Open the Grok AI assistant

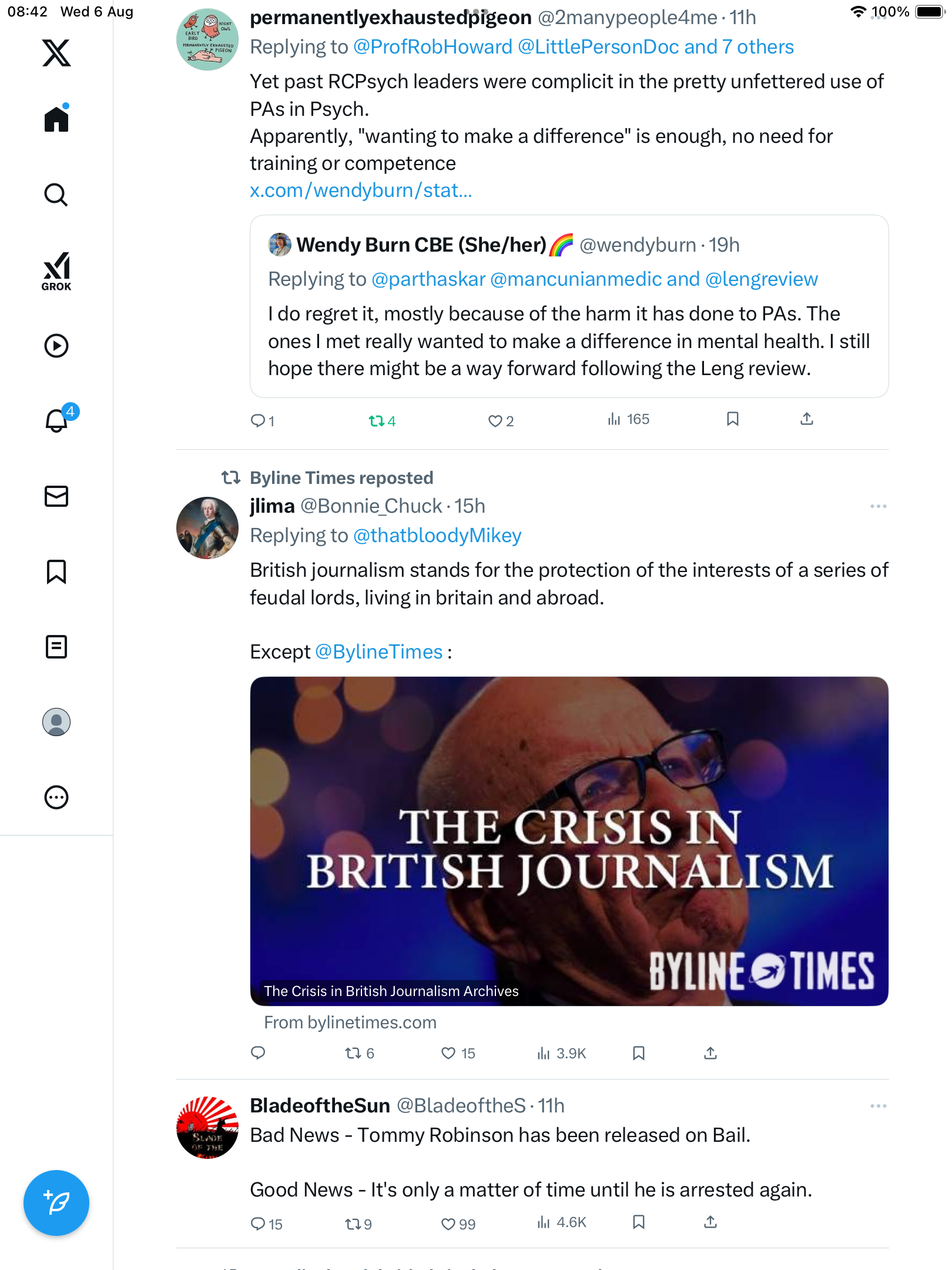[x=56, y=271]
